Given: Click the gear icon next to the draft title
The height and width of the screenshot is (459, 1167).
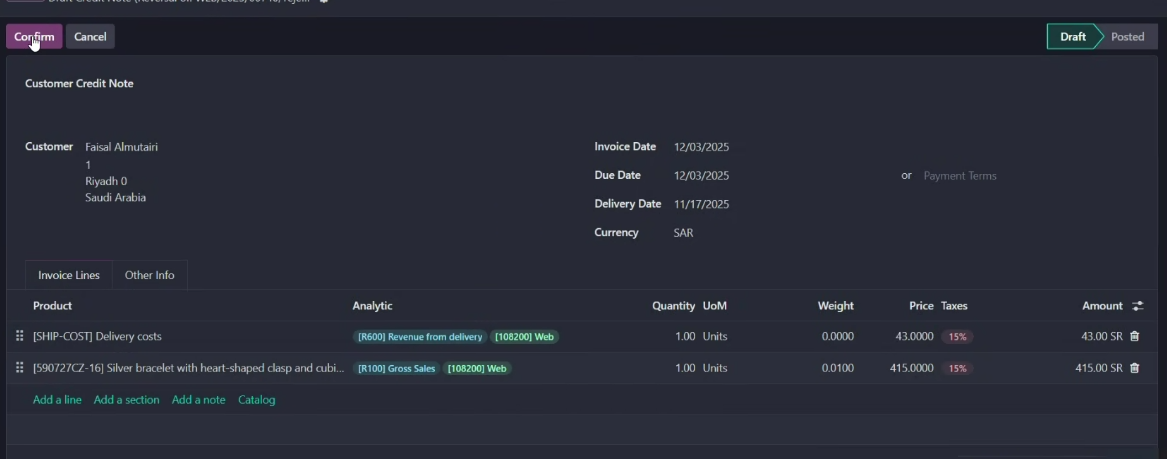Looking at the screenshot, I should click(323, 1).
